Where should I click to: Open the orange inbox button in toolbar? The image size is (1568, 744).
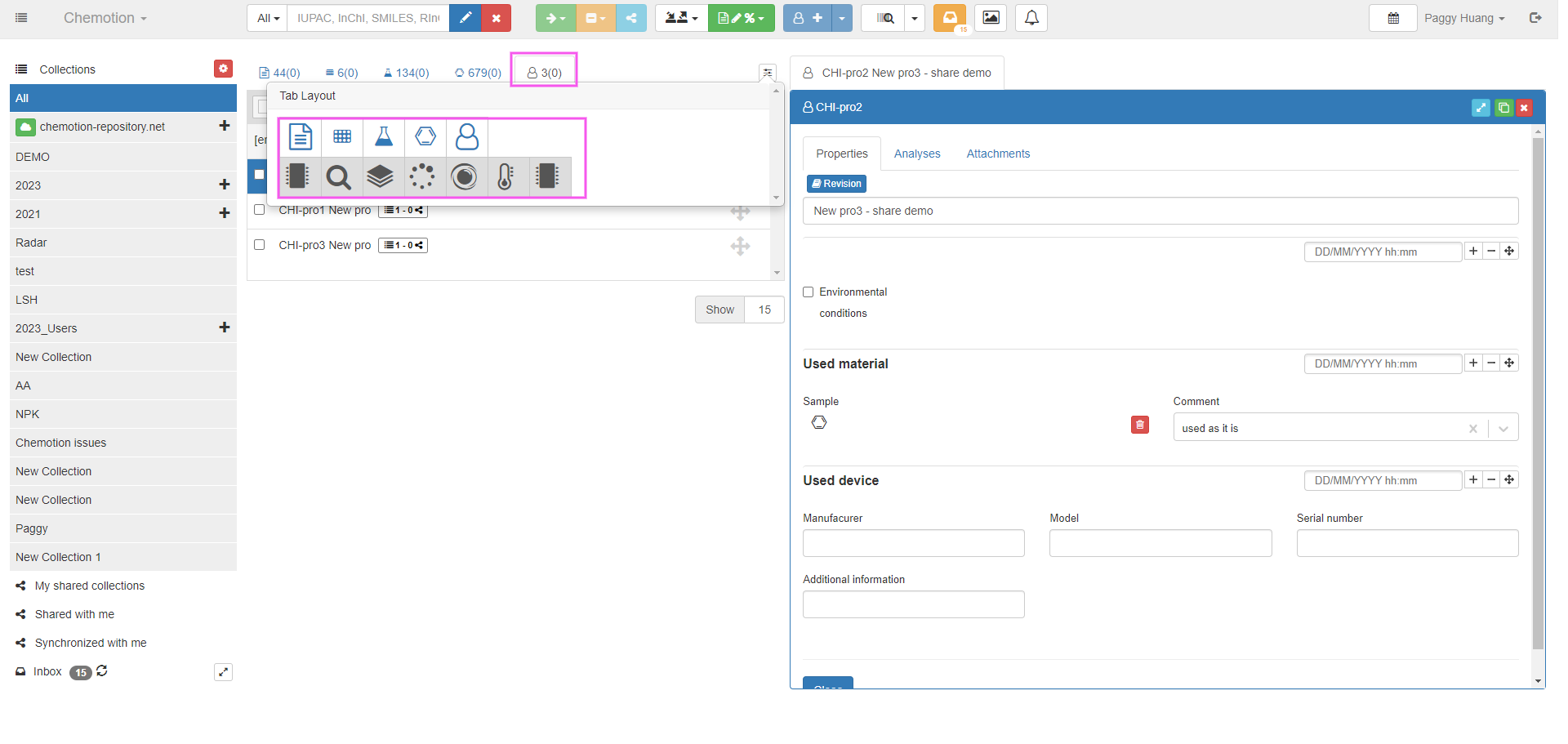tap(950, 18)
